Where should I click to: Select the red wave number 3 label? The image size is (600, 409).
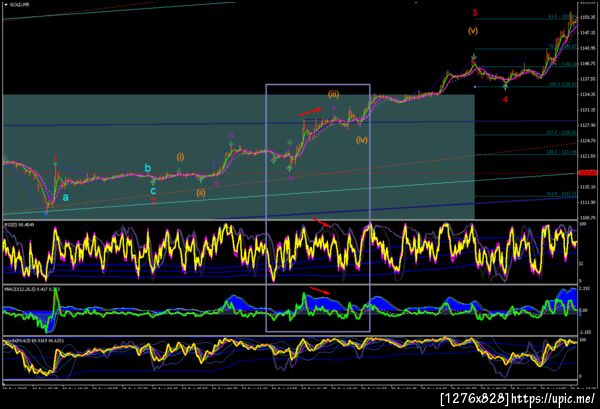475,13
